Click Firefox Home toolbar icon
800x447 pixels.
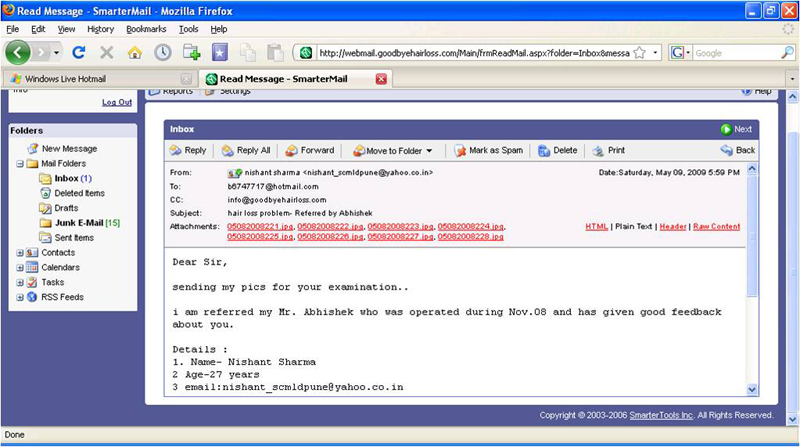134,52
